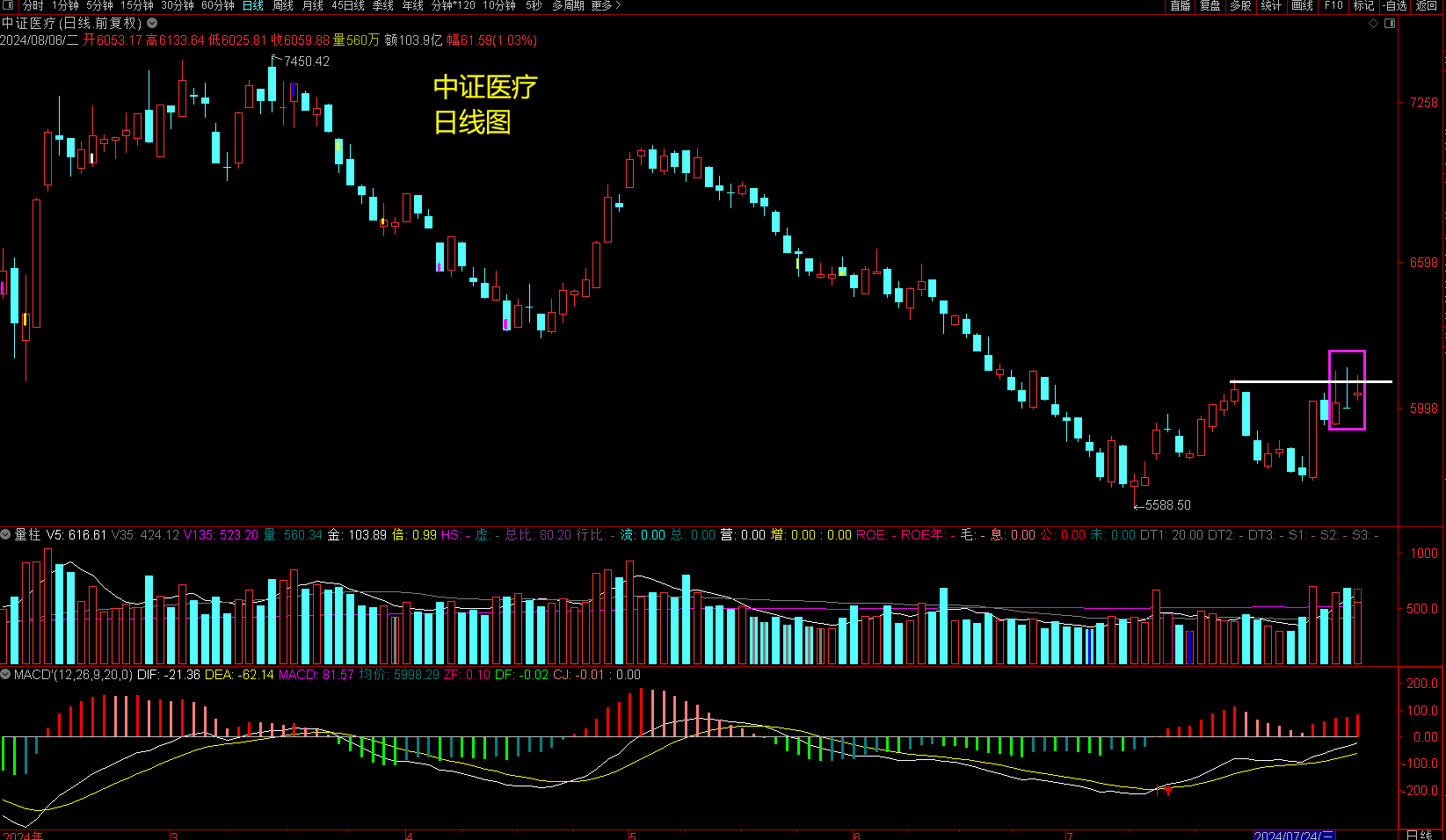1446x840 pixels.
Task: Select the 5分钟 period tab
Action: point(99,5)
